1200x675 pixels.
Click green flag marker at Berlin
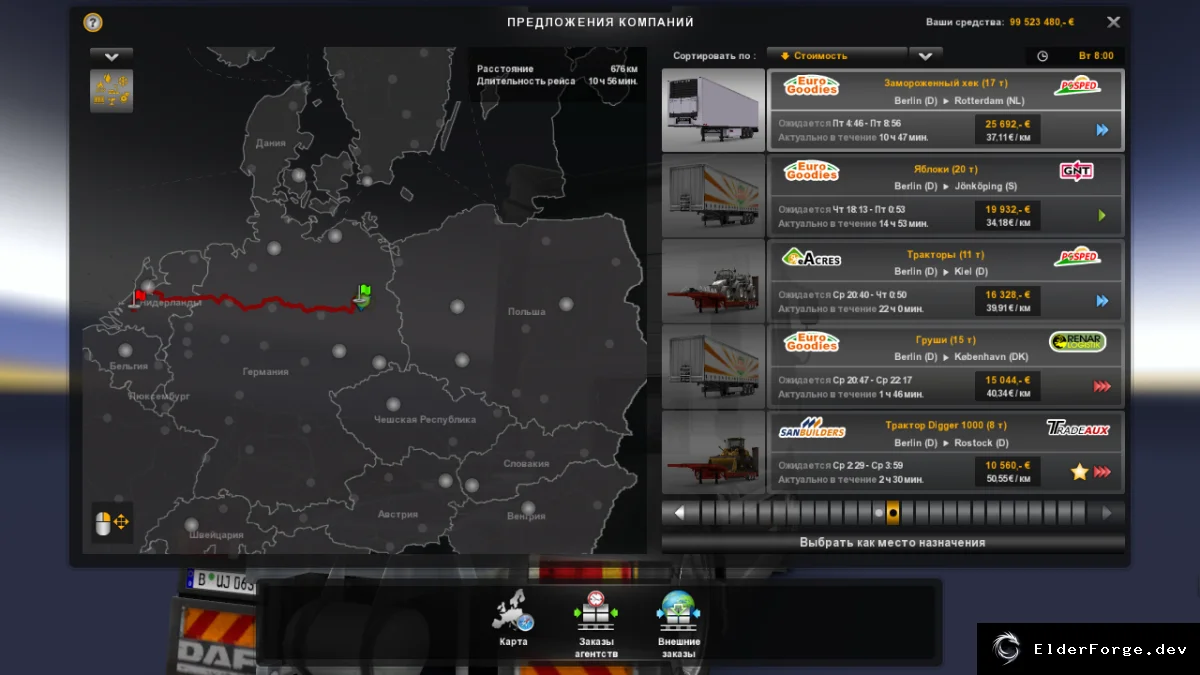364,295
